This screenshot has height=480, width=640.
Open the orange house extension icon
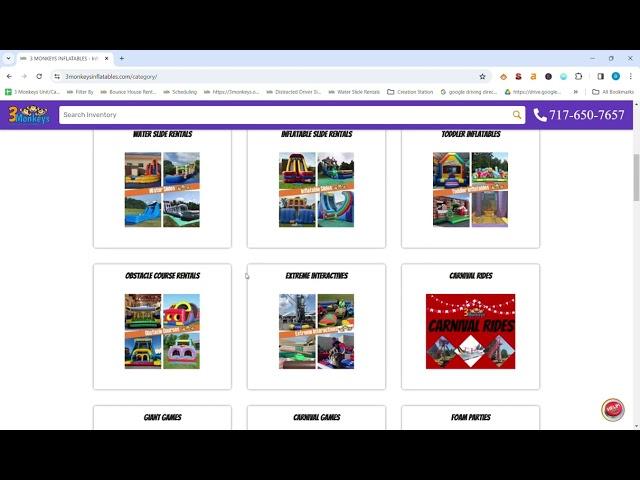[x=503, y=76]
